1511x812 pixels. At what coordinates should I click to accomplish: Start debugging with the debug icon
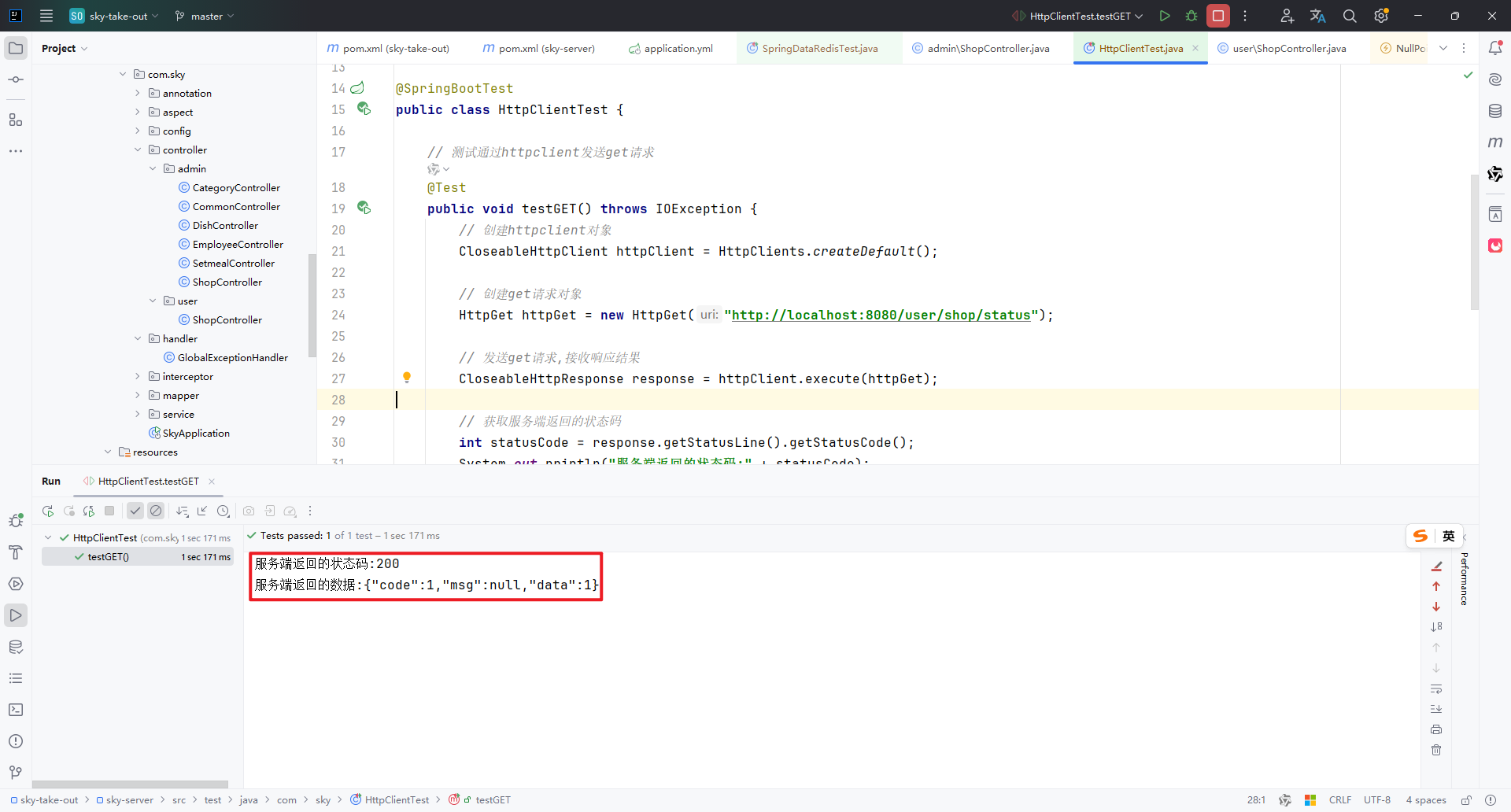click(1191, 16)
